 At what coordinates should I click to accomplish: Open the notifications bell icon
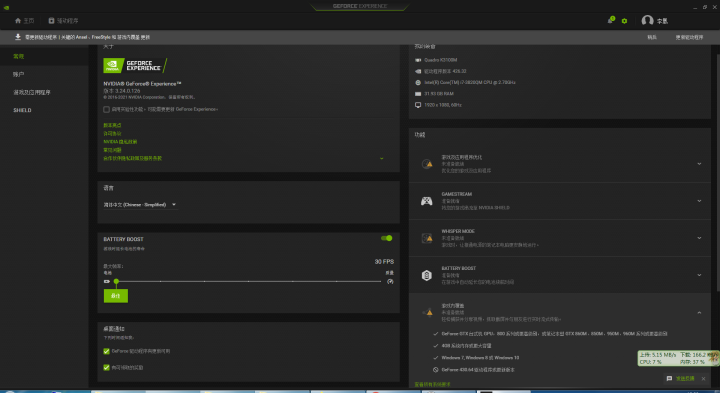tap(611, 20)
